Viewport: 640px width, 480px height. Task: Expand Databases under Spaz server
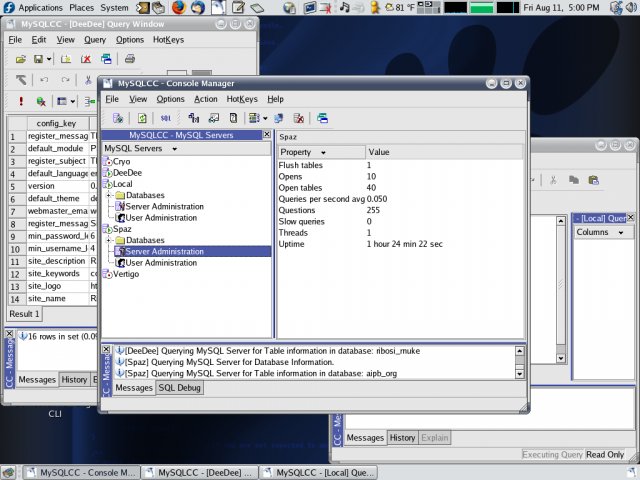(109, 240)
